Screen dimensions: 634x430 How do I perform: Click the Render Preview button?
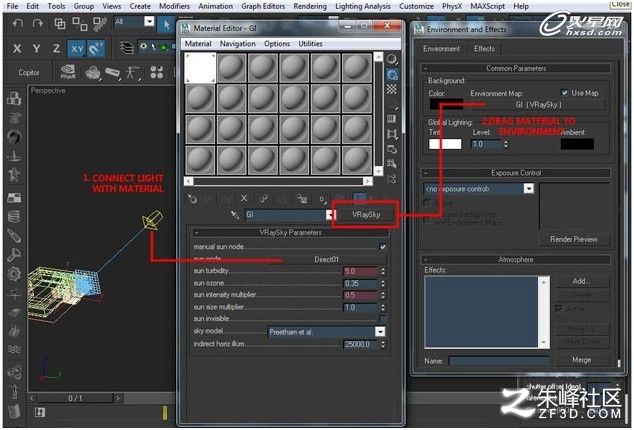click(573, 239)
